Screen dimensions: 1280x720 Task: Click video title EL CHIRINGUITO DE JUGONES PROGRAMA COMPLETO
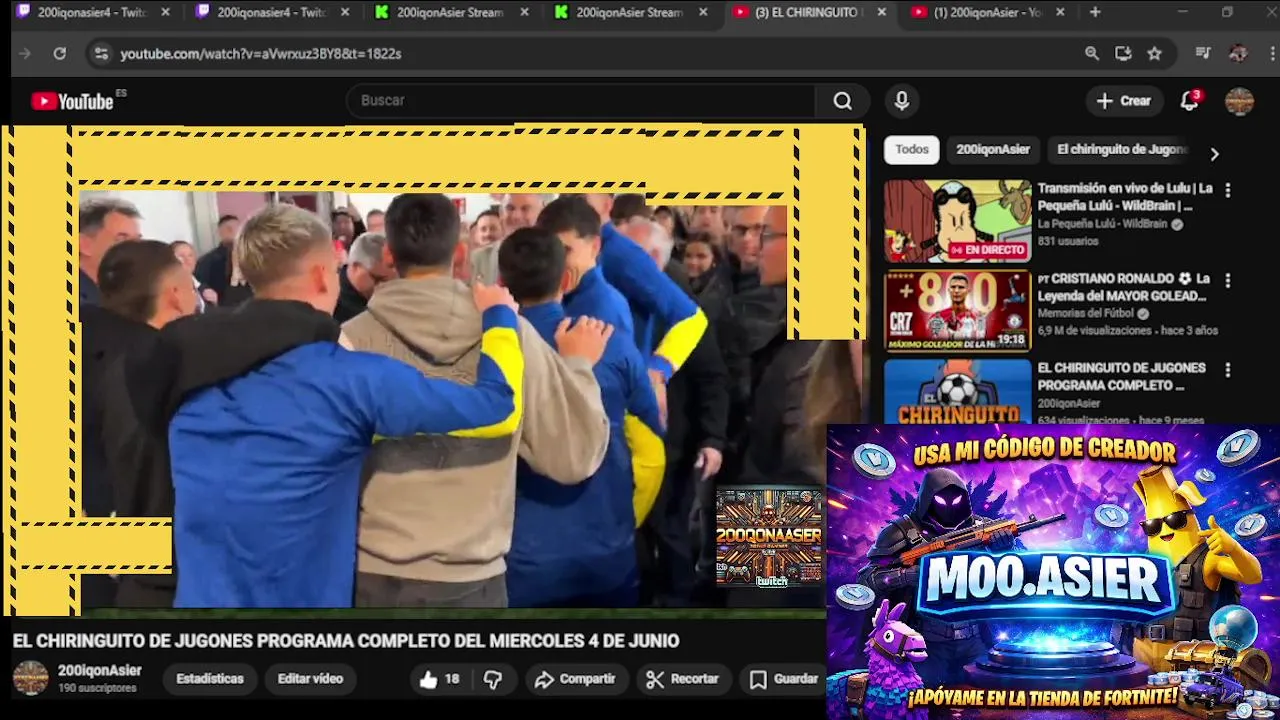point(346,641)
